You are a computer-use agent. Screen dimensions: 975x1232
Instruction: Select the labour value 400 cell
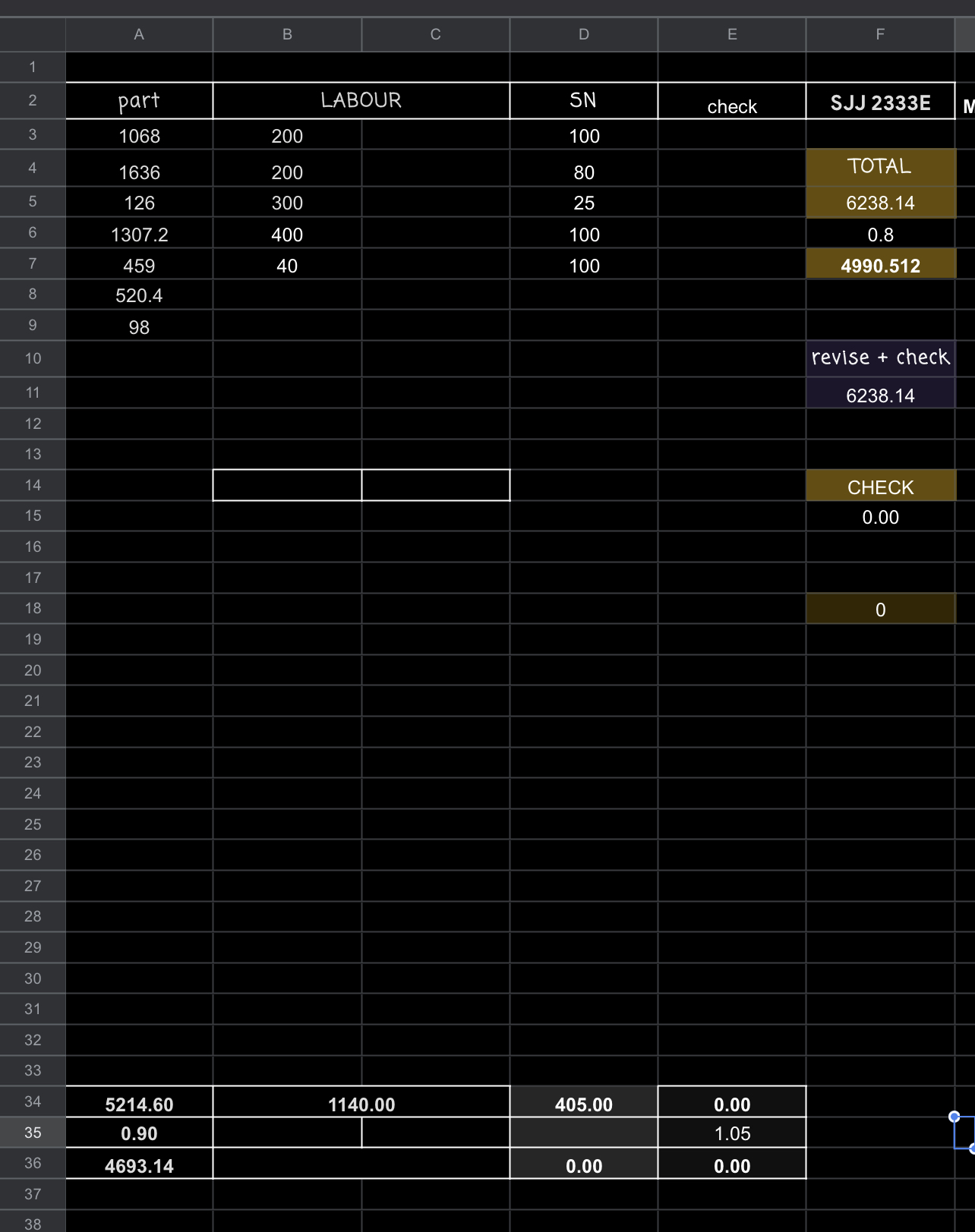(x=287, y=235)
